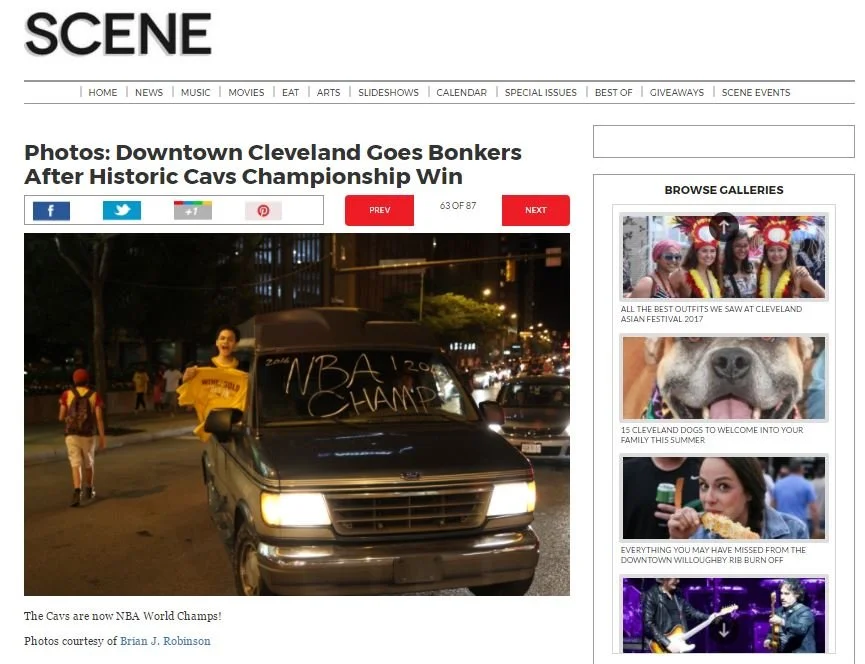Go to the PREV photo
865x664 pixels.
(380, 210)
